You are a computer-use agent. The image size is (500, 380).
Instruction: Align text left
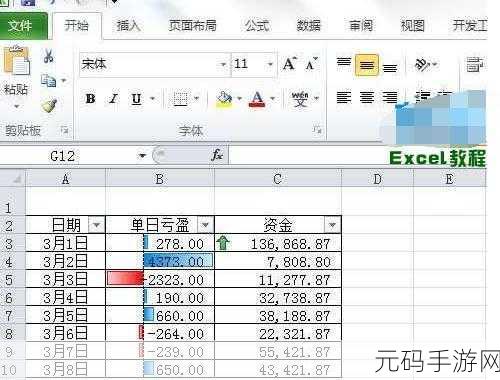(x=344, y=98)
